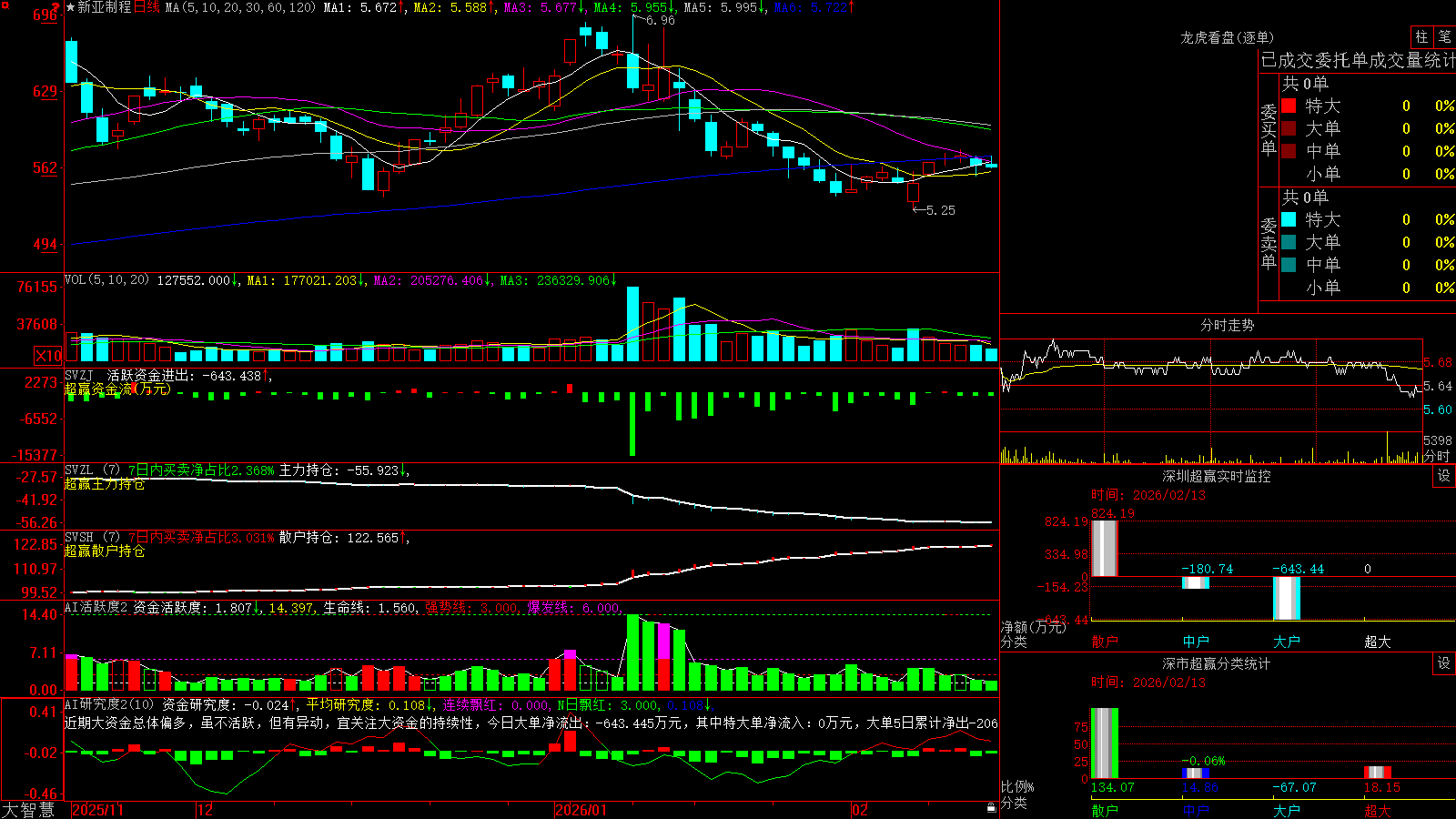This screenshot has height=819, width=1456.
Task: Click the 超赢主力持仓 indicator label
Action: (x=105, y=484)
